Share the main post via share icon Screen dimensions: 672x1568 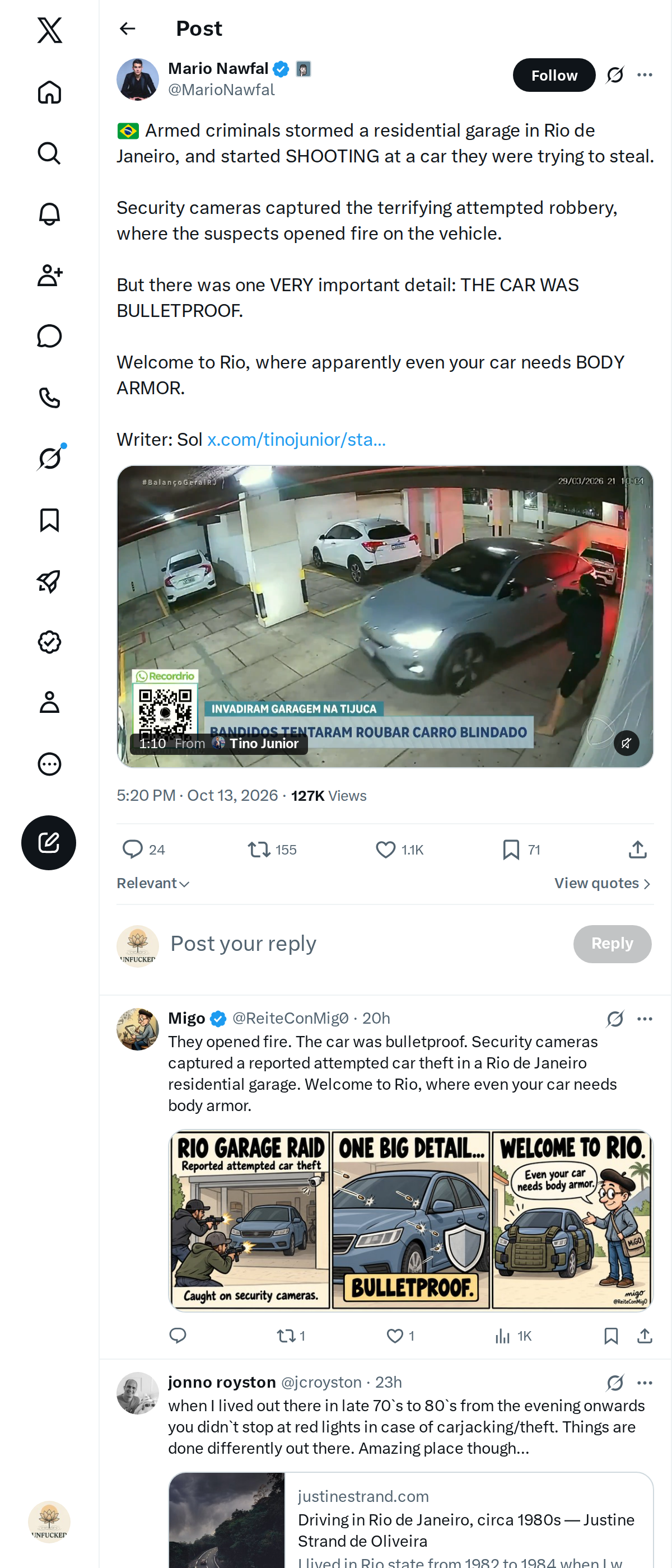(637, 849)
